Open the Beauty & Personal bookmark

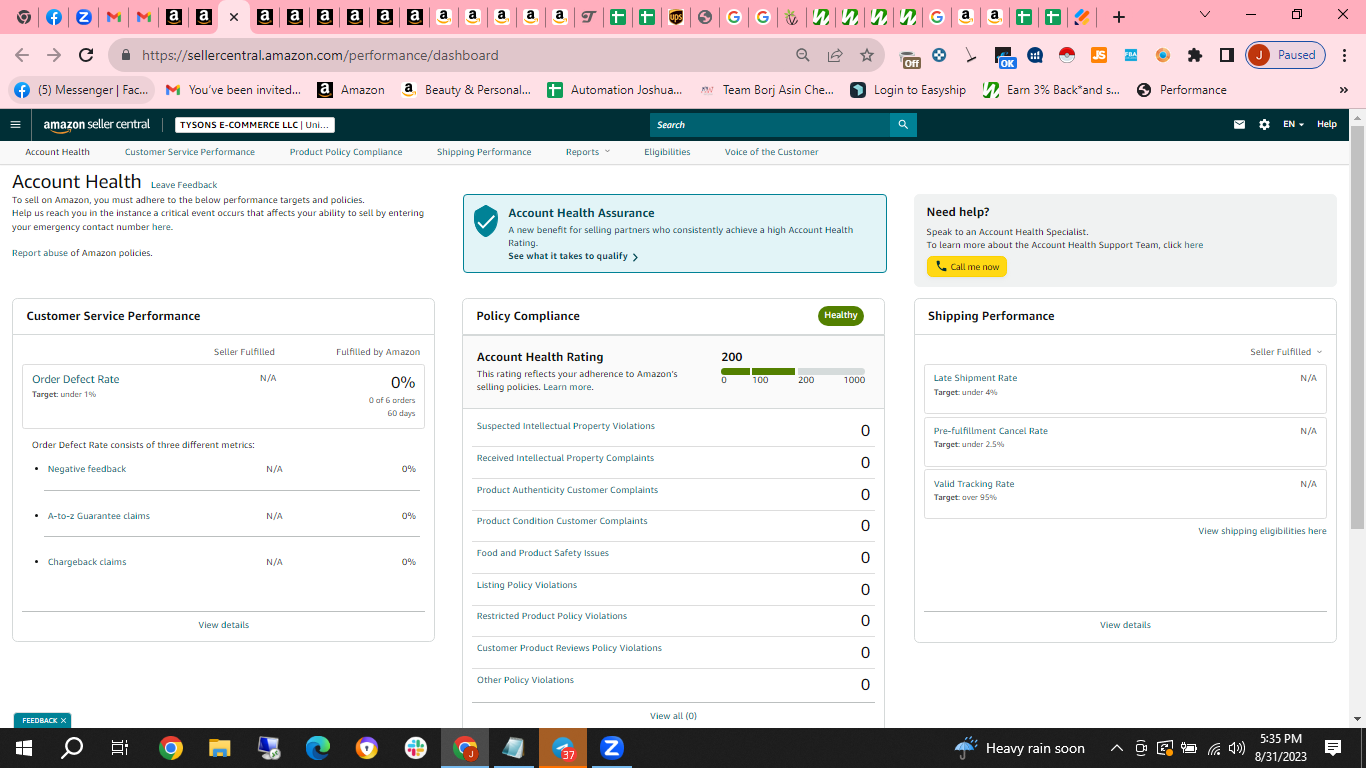466,90
